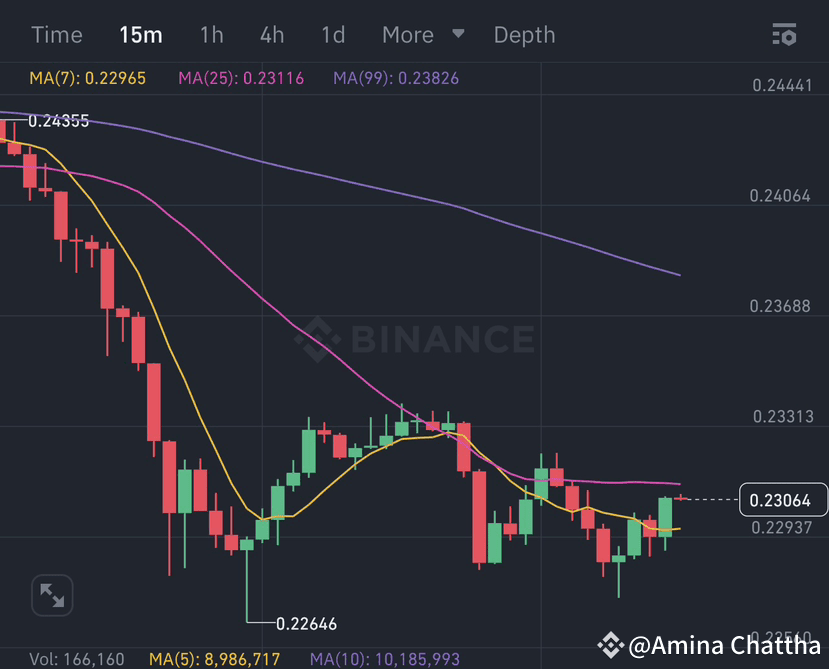Switch to the 1d interval
Viewport: 829px width, 669px height.
click(x=332, y=34)
